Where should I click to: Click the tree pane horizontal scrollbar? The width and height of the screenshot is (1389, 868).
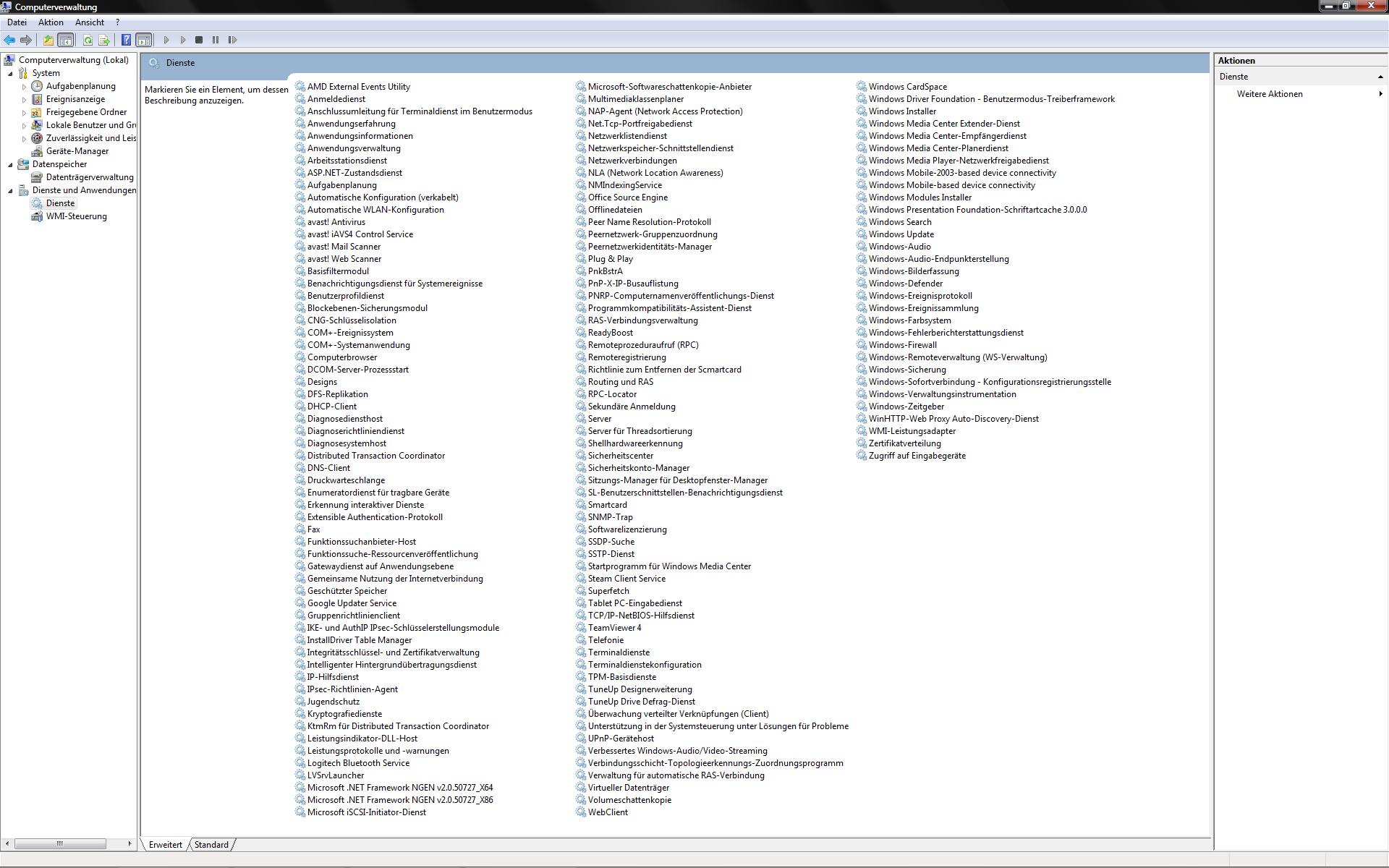tap(60, 843)
